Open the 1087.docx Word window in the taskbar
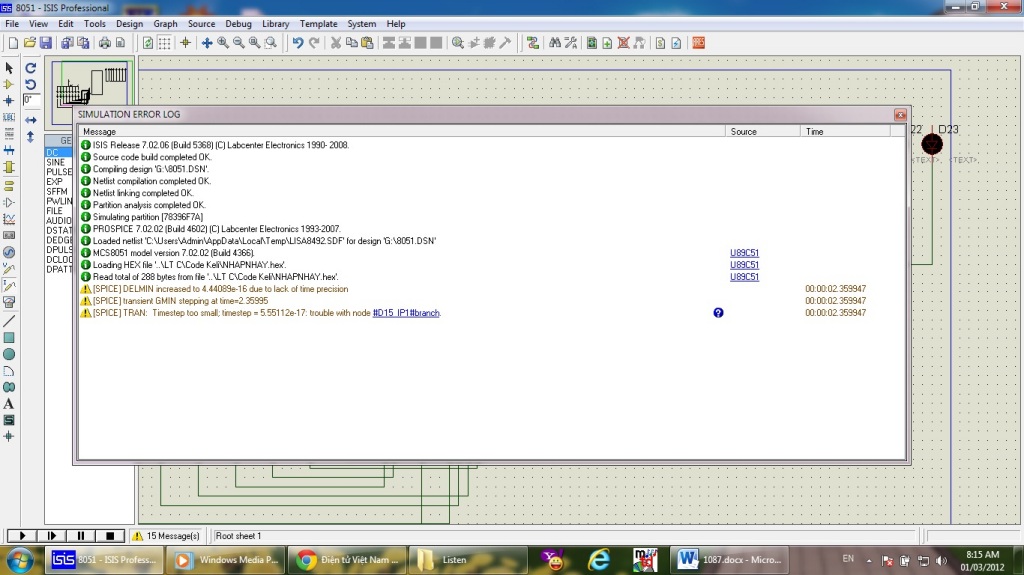 (729, 560)
